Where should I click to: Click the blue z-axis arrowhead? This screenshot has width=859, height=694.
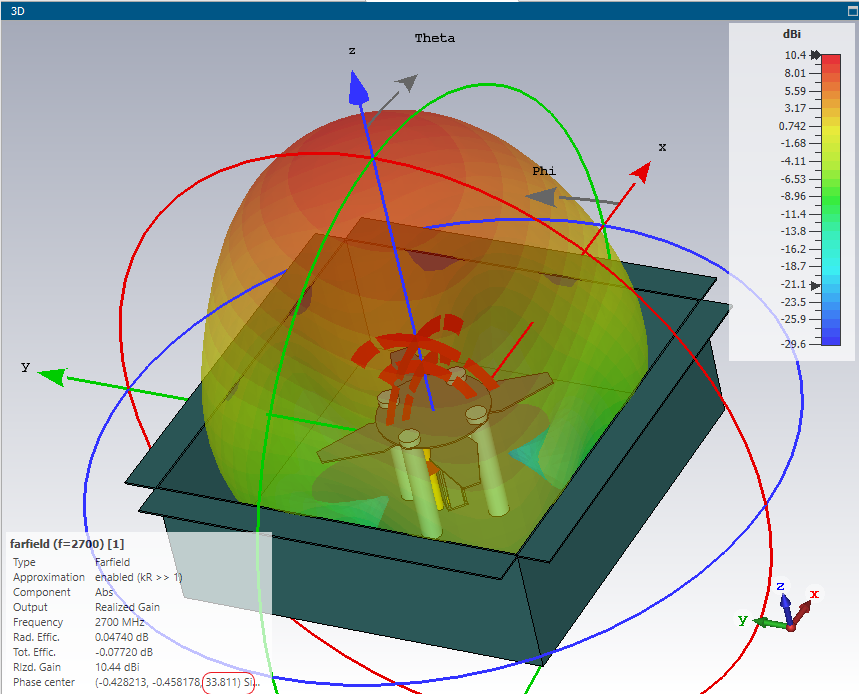point(358,87)
